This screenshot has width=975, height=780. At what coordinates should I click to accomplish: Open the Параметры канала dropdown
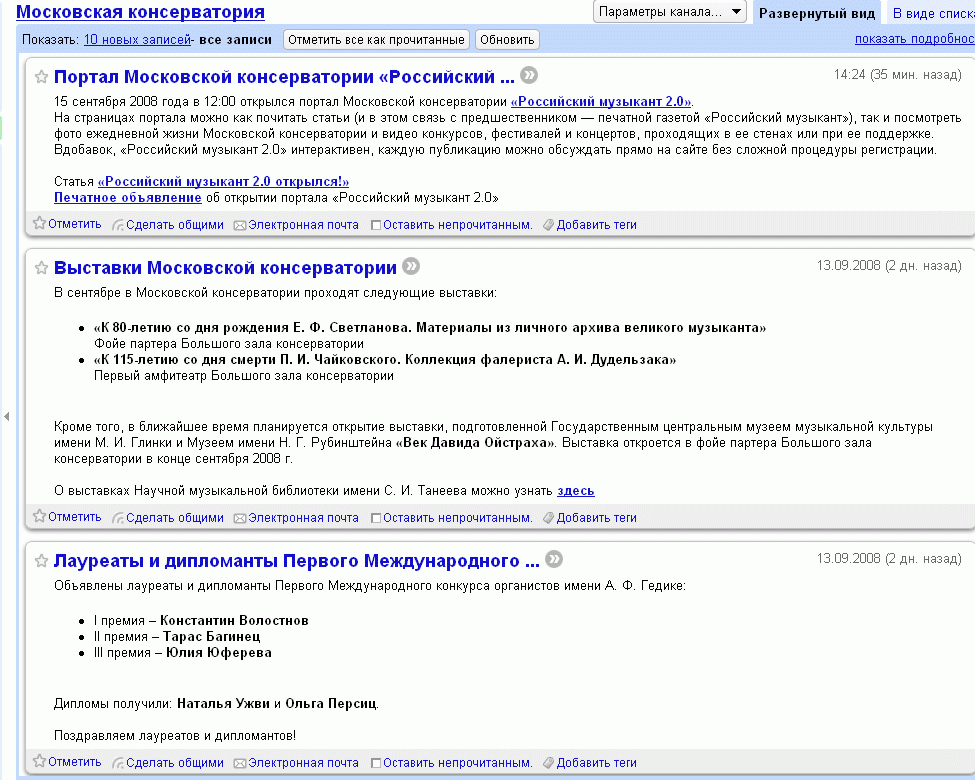[x=669, y=12]
